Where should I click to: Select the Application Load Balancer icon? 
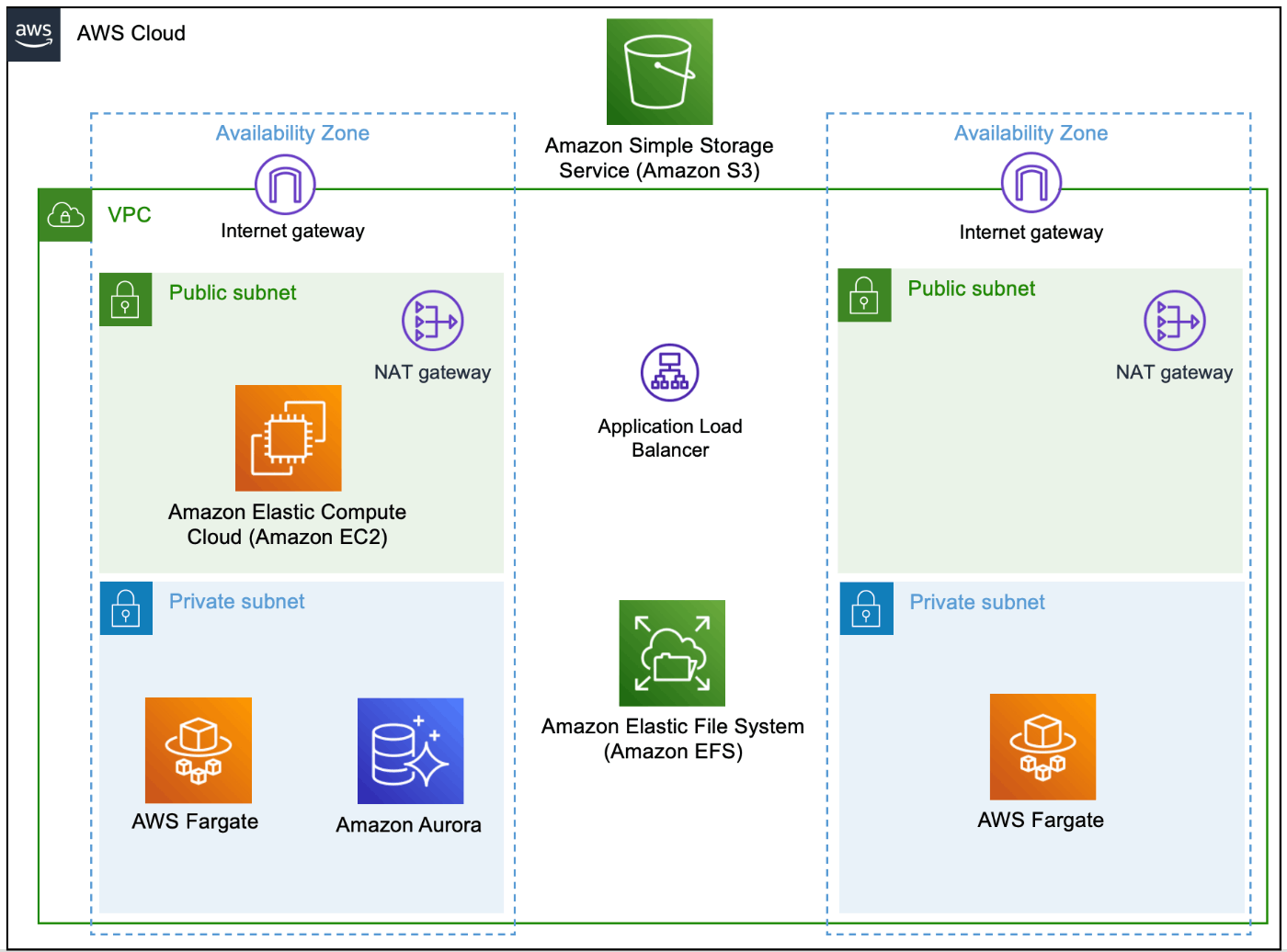[x=670, y=375]
